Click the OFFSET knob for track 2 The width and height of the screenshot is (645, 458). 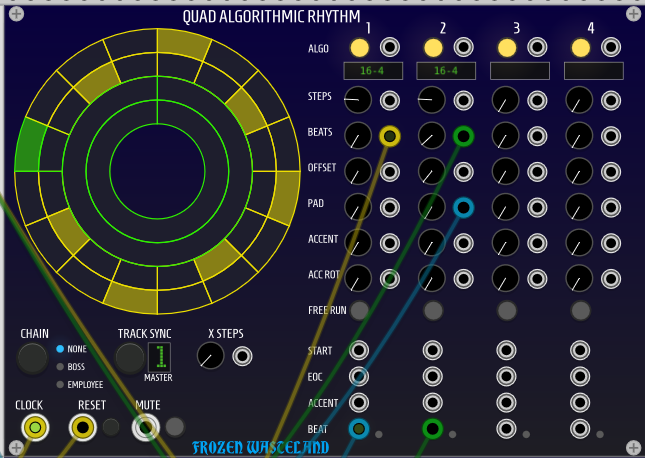click(x=432, y=171)
